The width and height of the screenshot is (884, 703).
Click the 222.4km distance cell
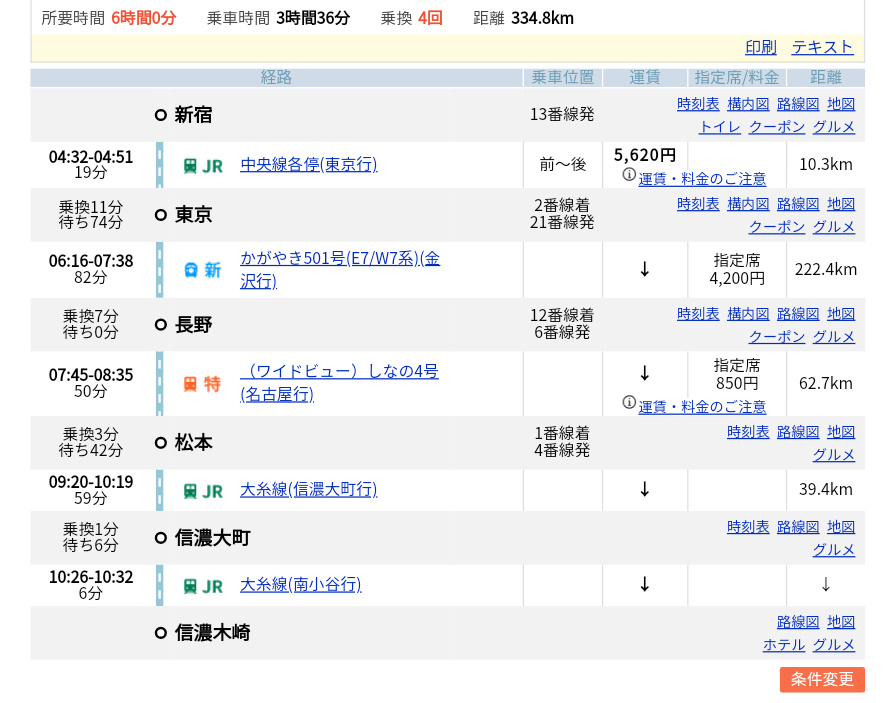825,269
